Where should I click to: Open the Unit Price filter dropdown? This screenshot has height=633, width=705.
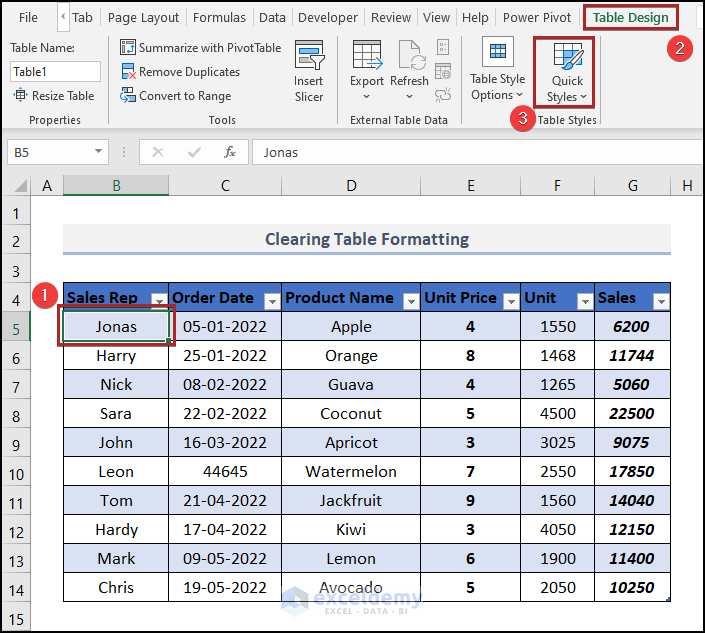(510, 301)
